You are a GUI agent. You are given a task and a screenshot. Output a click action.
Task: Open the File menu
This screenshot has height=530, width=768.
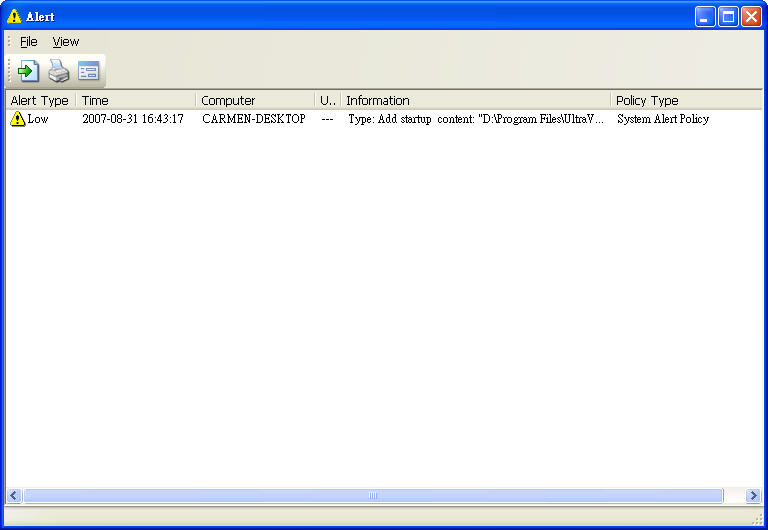coord(28,42)
